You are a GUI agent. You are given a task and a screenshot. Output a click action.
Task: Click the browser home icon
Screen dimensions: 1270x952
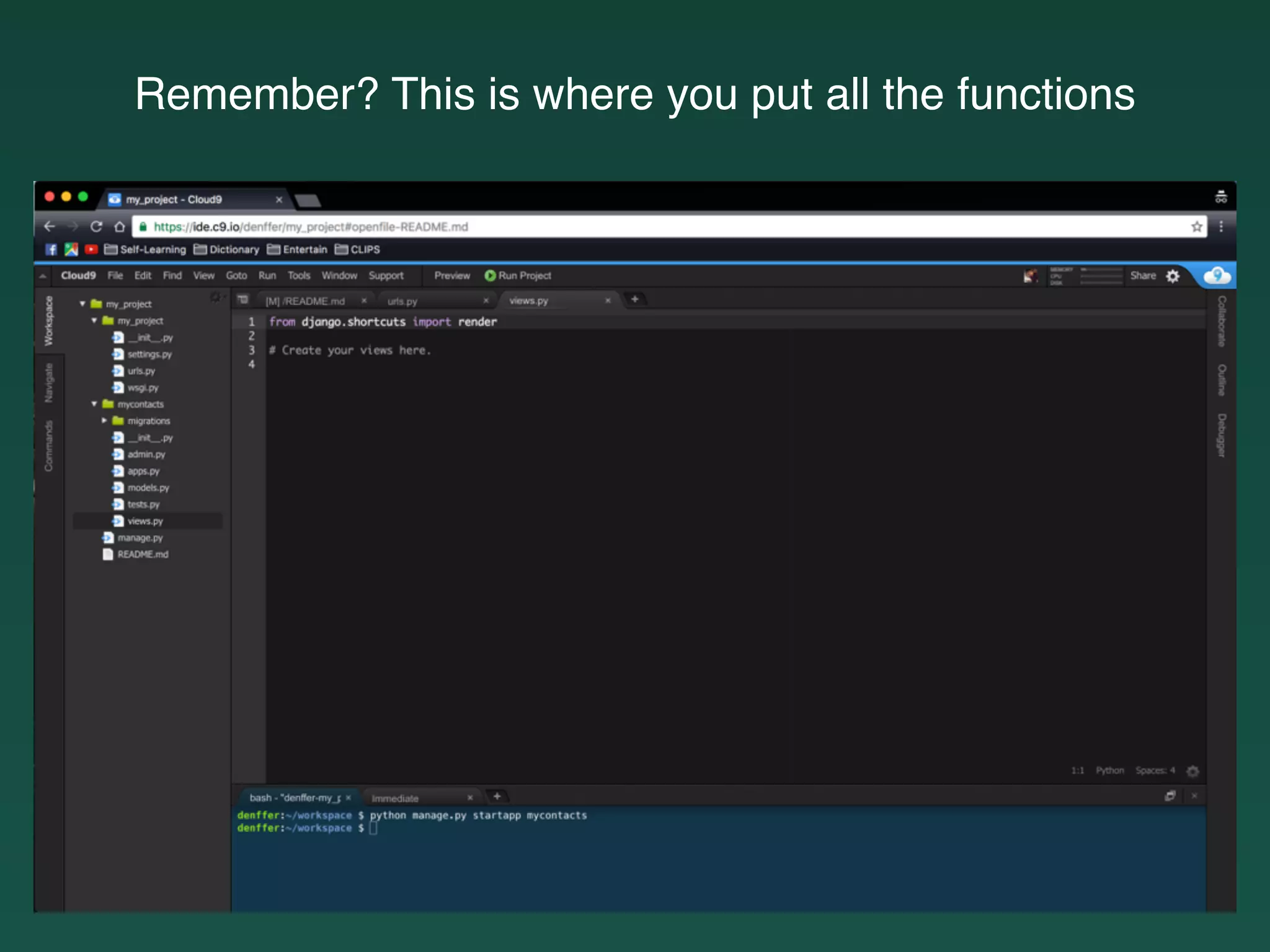coord(120,227)
